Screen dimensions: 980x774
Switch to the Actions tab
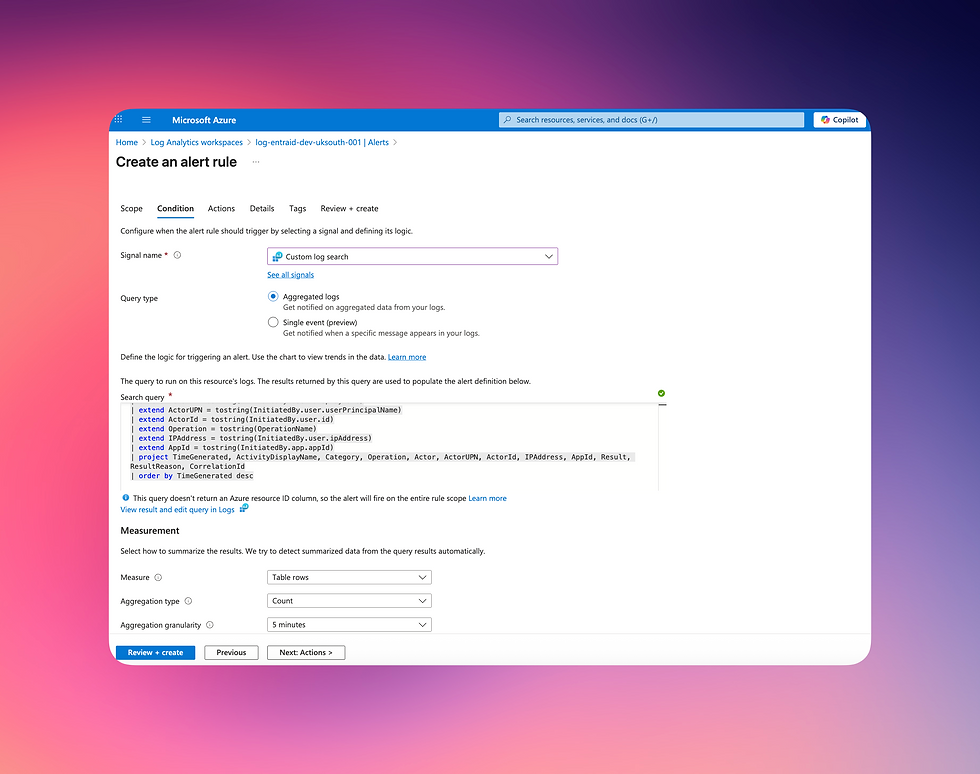click(221, 209)
